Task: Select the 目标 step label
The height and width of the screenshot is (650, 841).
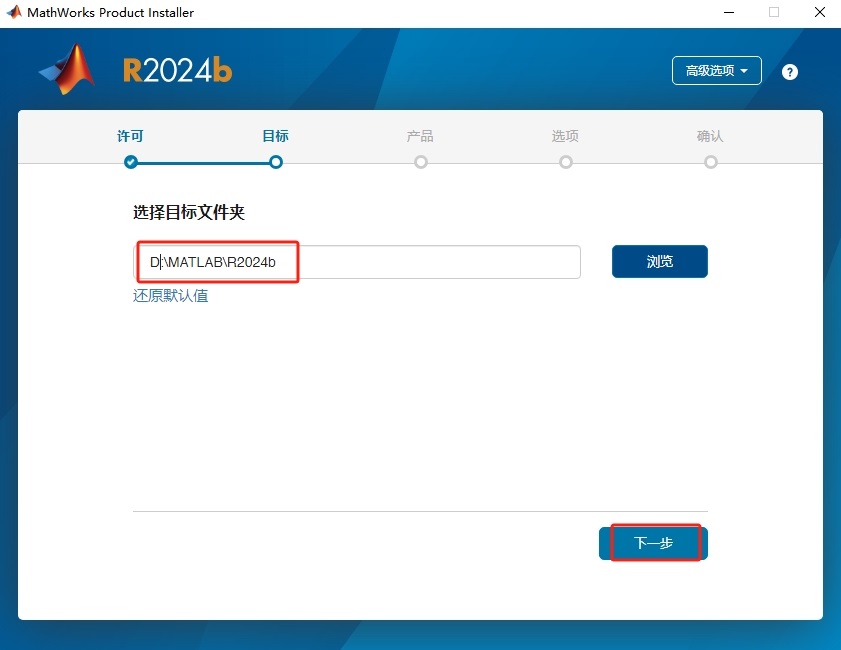Action: click(276, 136)
